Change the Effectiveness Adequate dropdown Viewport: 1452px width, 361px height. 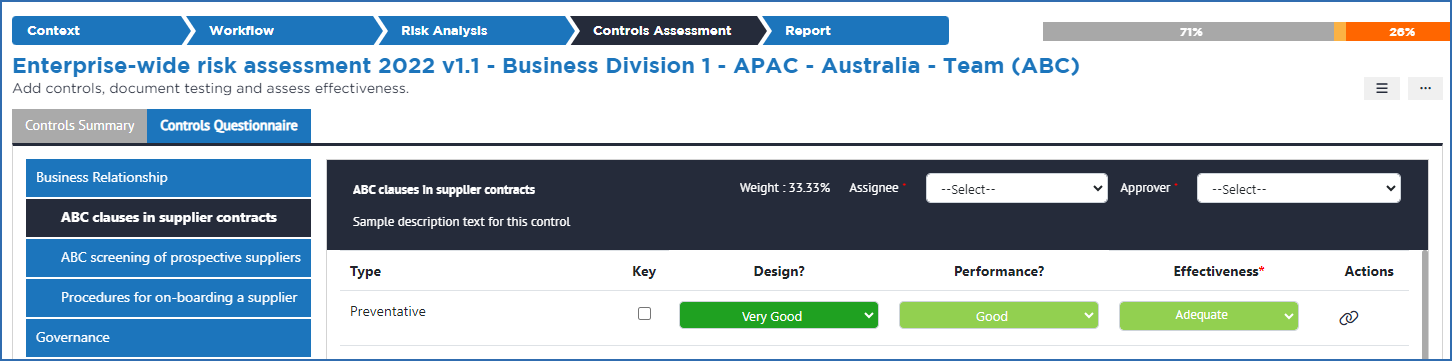coord(1208,315)
